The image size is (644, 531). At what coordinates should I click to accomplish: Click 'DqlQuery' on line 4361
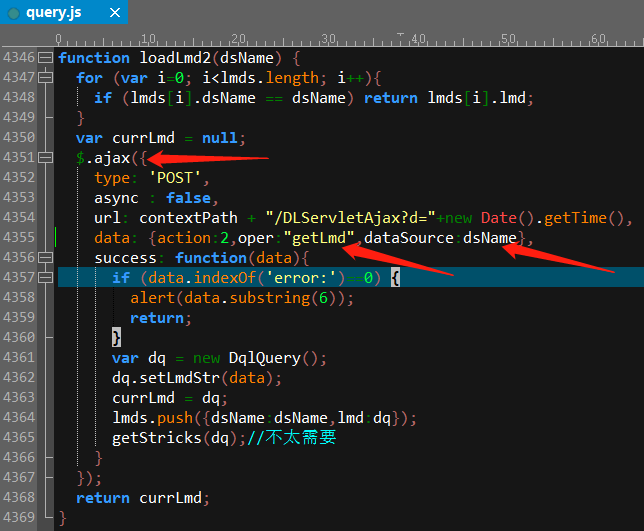pos(265,358)
